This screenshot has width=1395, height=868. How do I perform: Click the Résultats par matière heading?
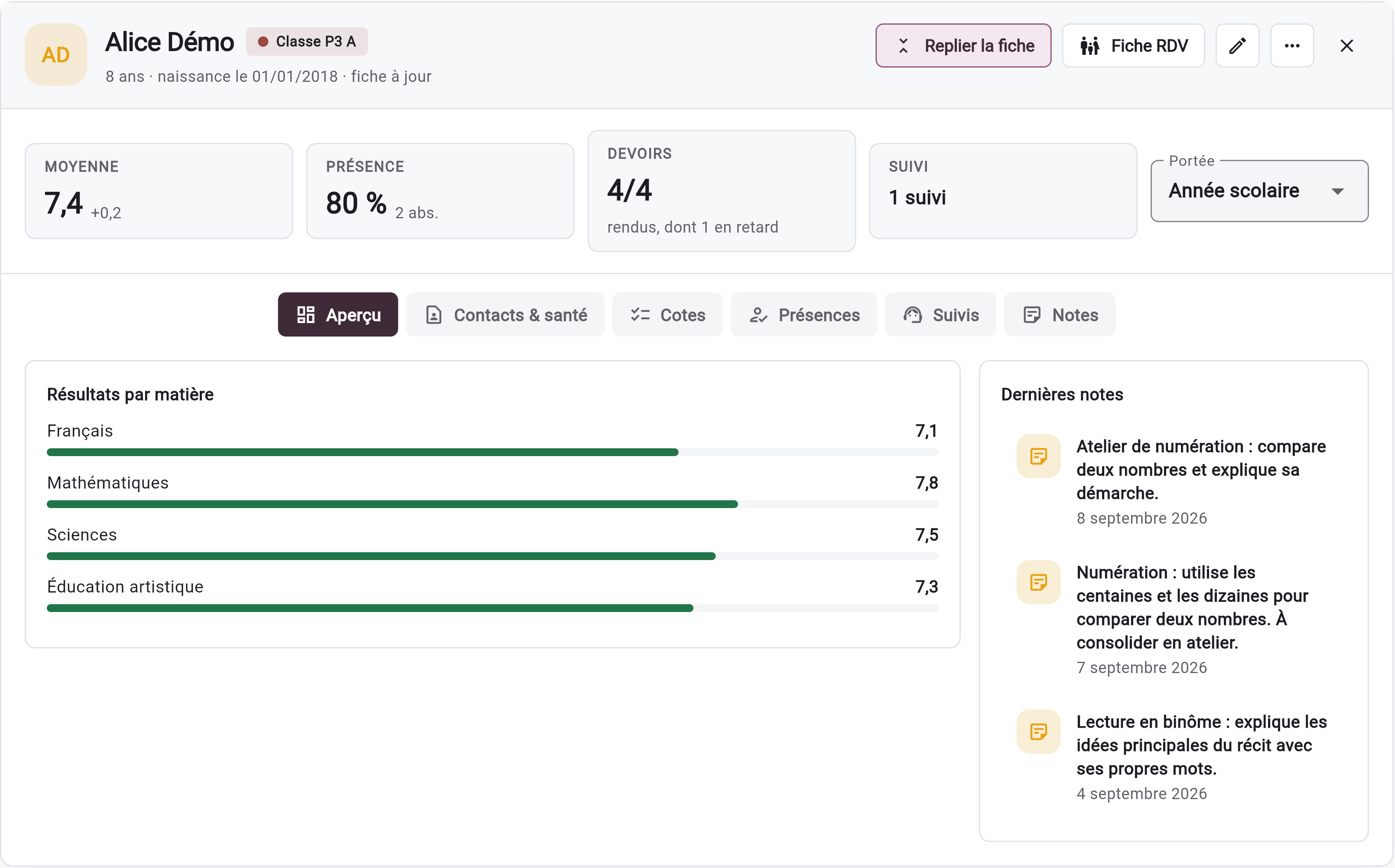coord(130,395)
